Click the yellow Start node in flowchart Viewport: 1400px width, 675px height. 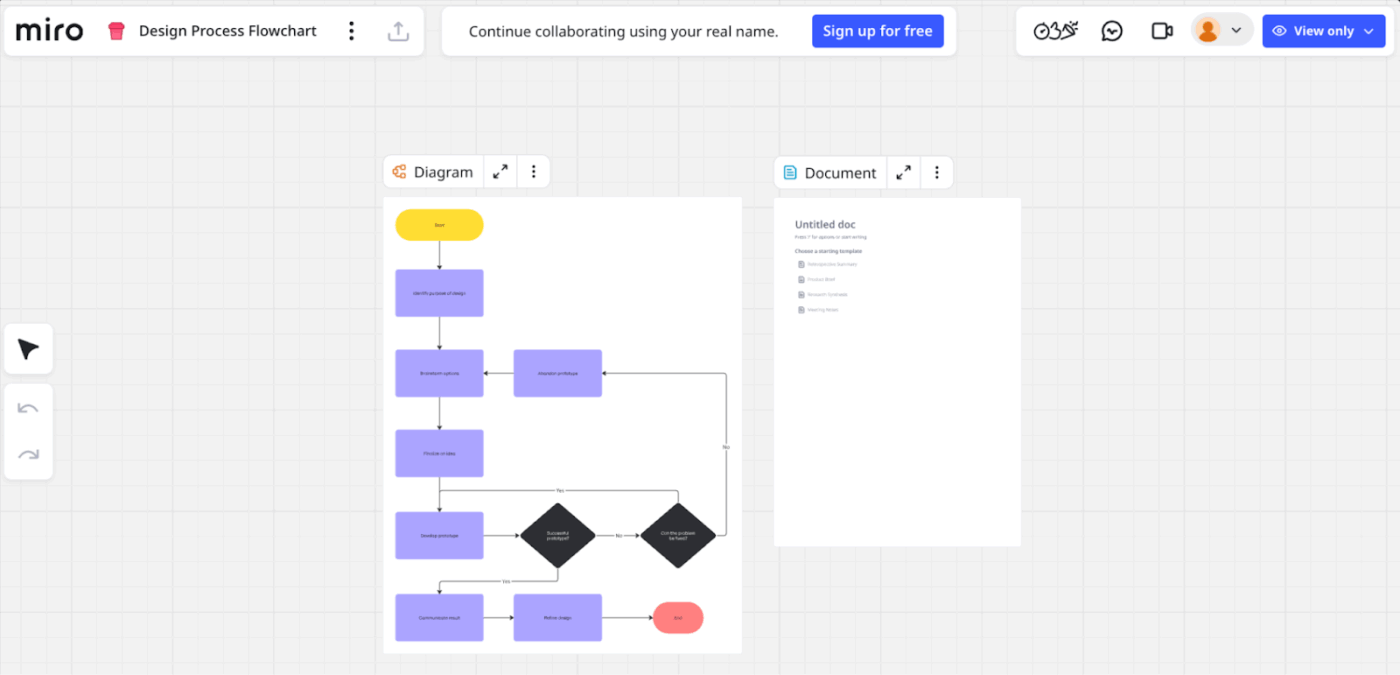tap(439, 225)
